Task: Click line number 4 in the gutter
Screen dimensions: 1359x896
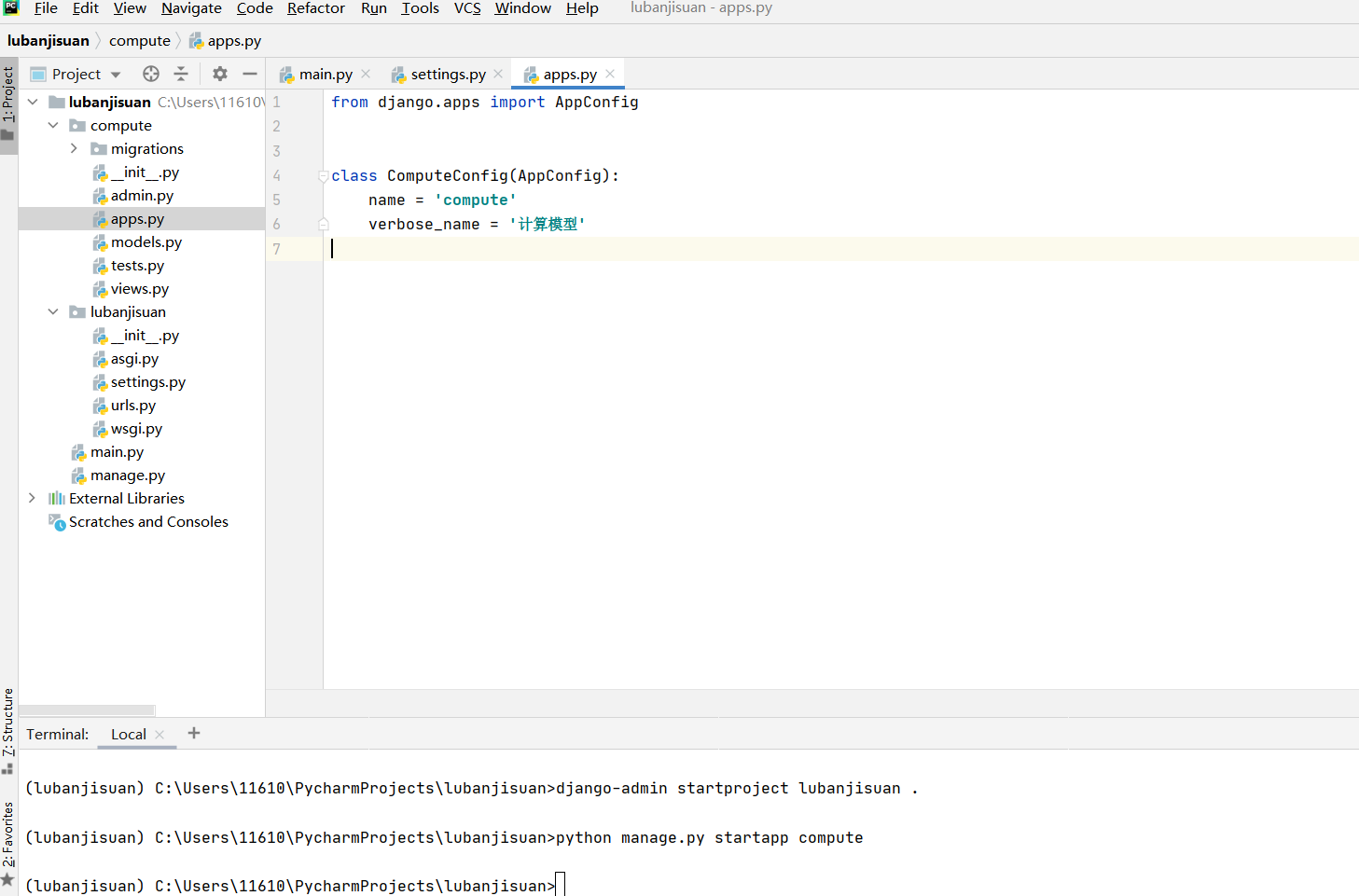Action: [x=276, y=175]
